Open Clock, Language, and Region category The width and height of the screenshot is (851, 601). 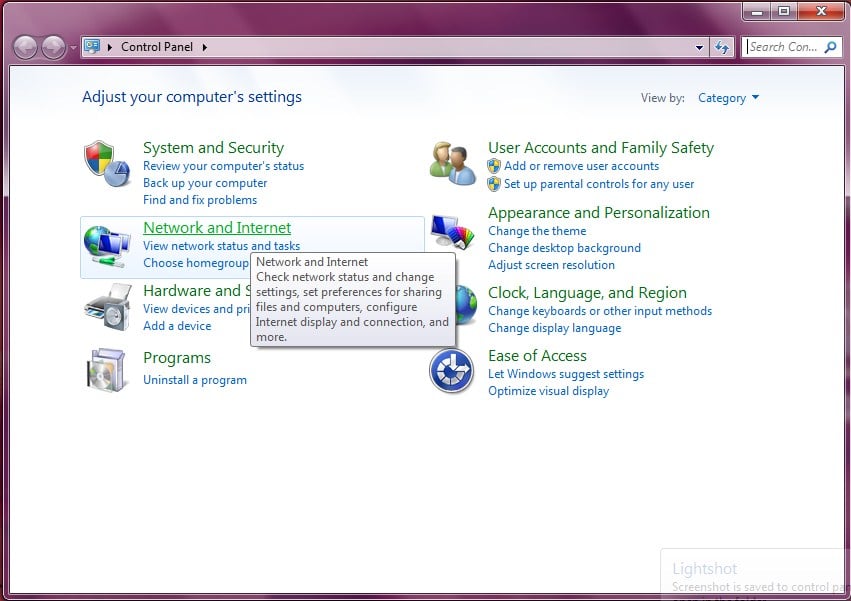point(587,293)
